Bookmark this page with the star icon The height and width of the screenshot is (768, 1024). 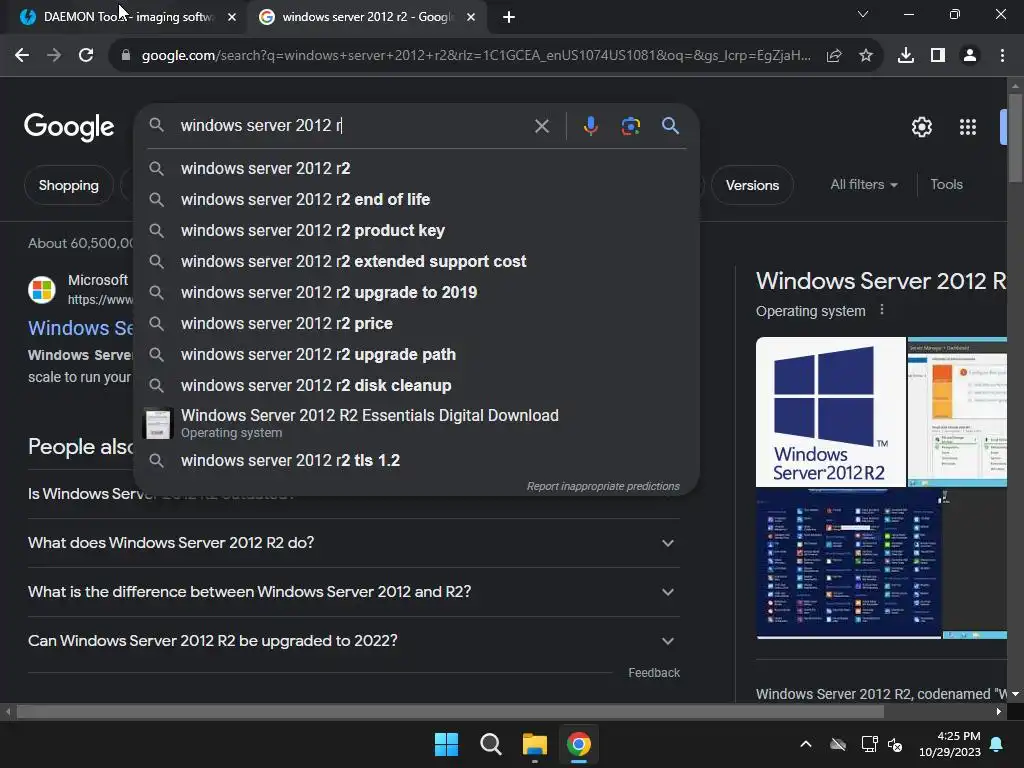[x=866, y=56]
